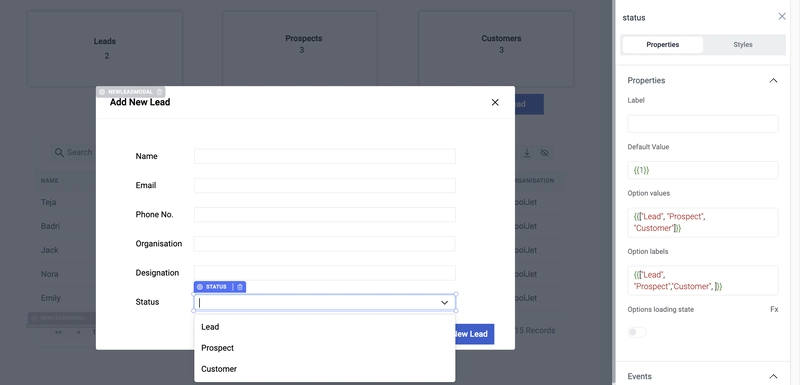This screenshot has width=800, height=385.
Task: Click the Customers count card
Action: click(496, 48)
